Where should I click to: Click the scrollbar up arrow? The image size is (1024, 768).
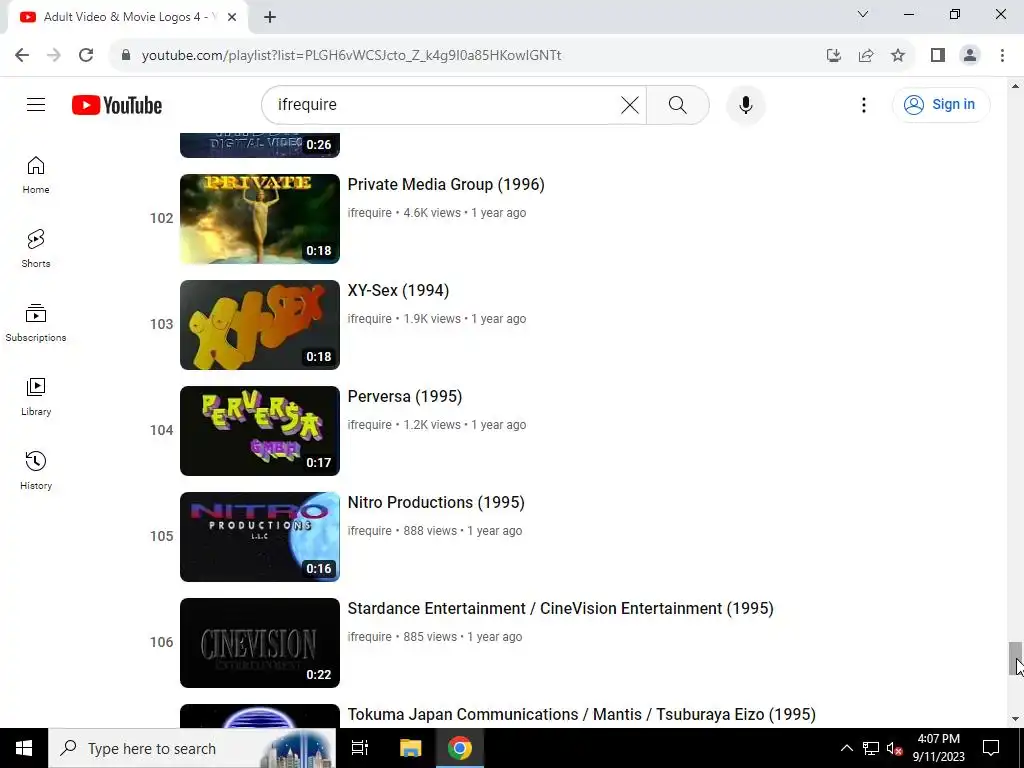(x=1015, y=86)
